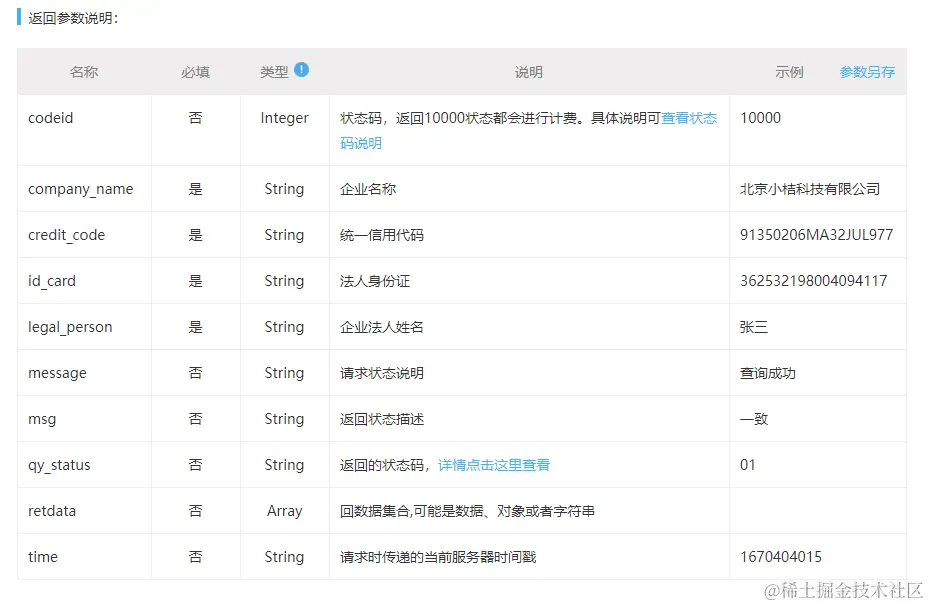Select the 示例 column header

[x=789, y=72]
